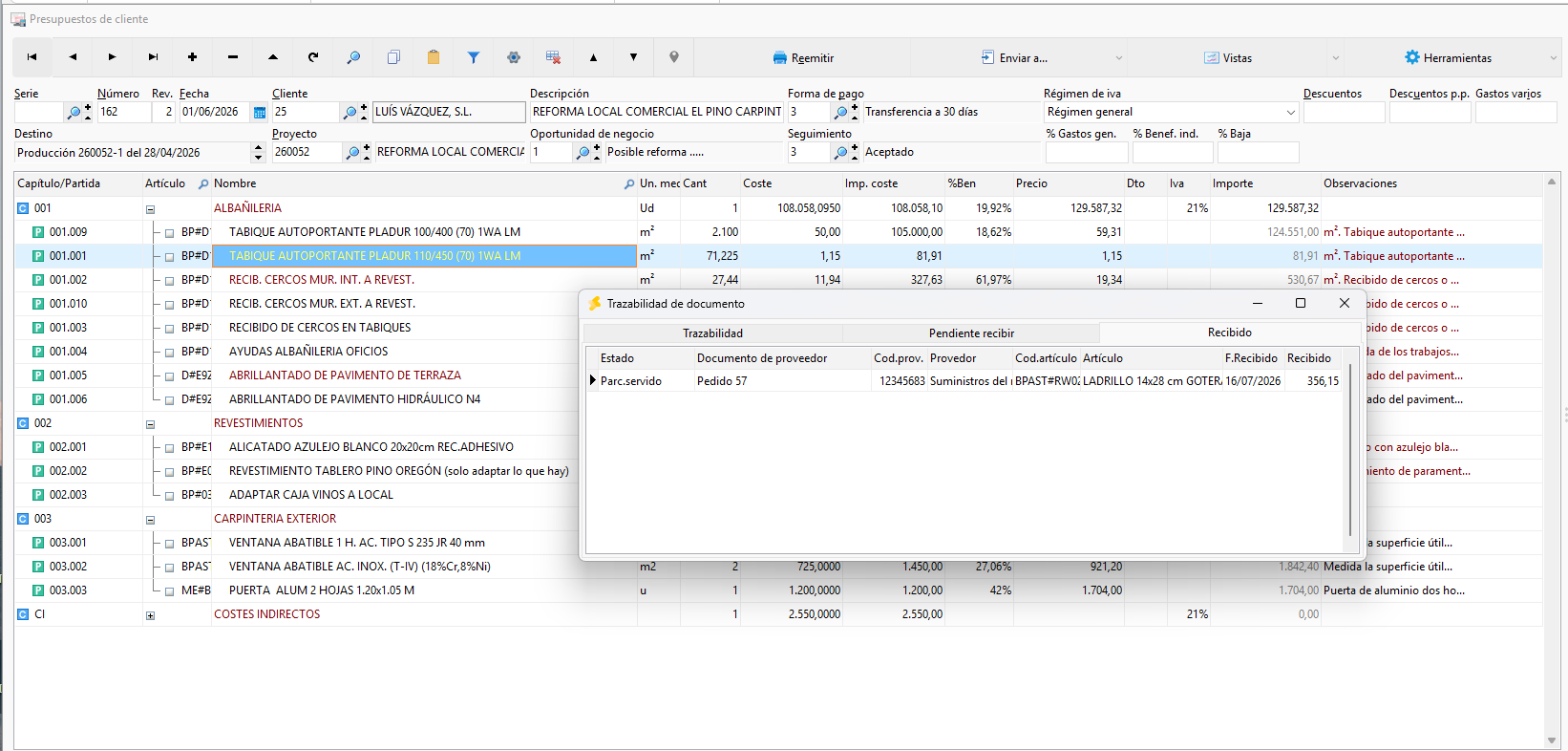Image resolution: width=1568 pixels, height=751 pixels.
Task: Tick the checkbox on row 001.009
Action: [169, 232]
